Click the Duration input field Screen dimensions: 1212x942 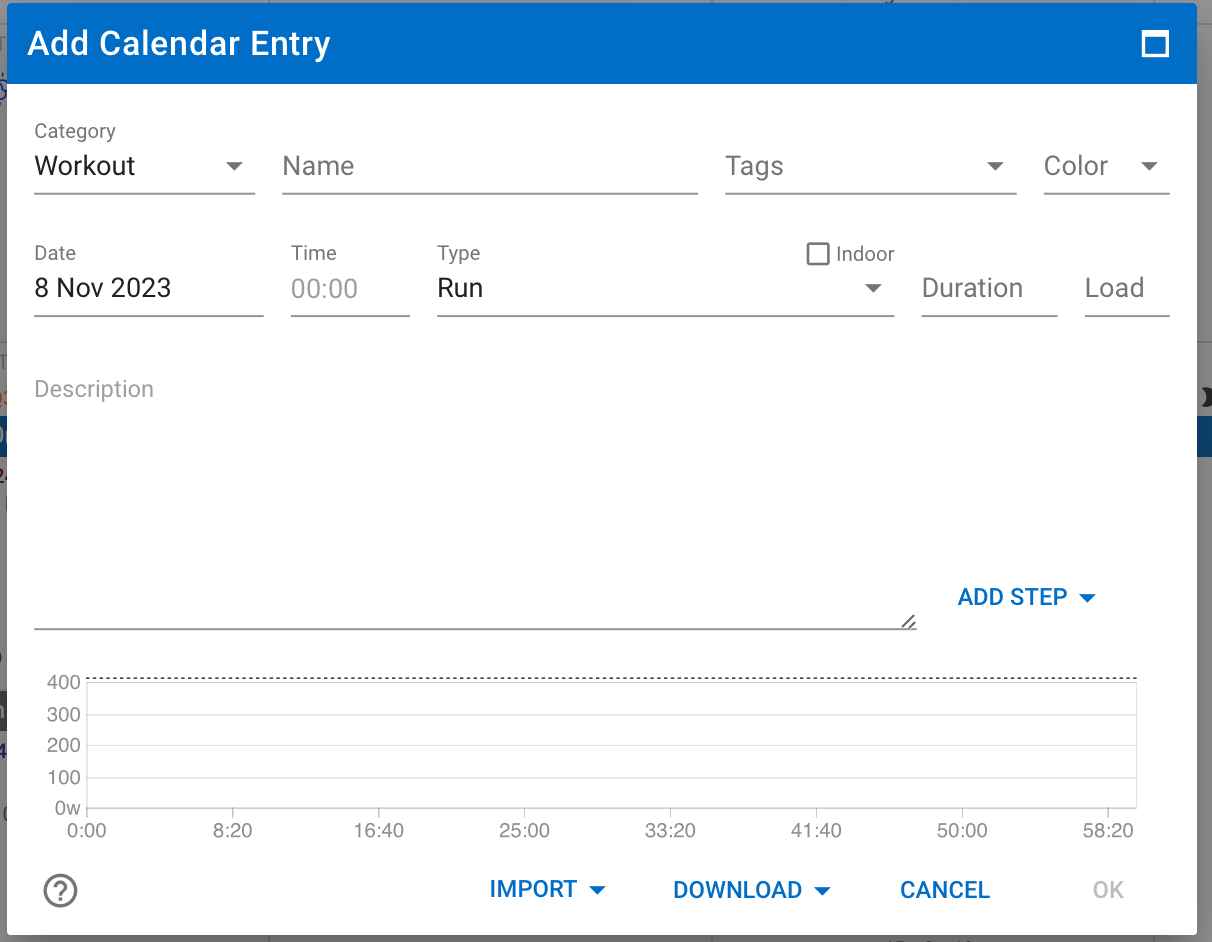pos(989,289)
